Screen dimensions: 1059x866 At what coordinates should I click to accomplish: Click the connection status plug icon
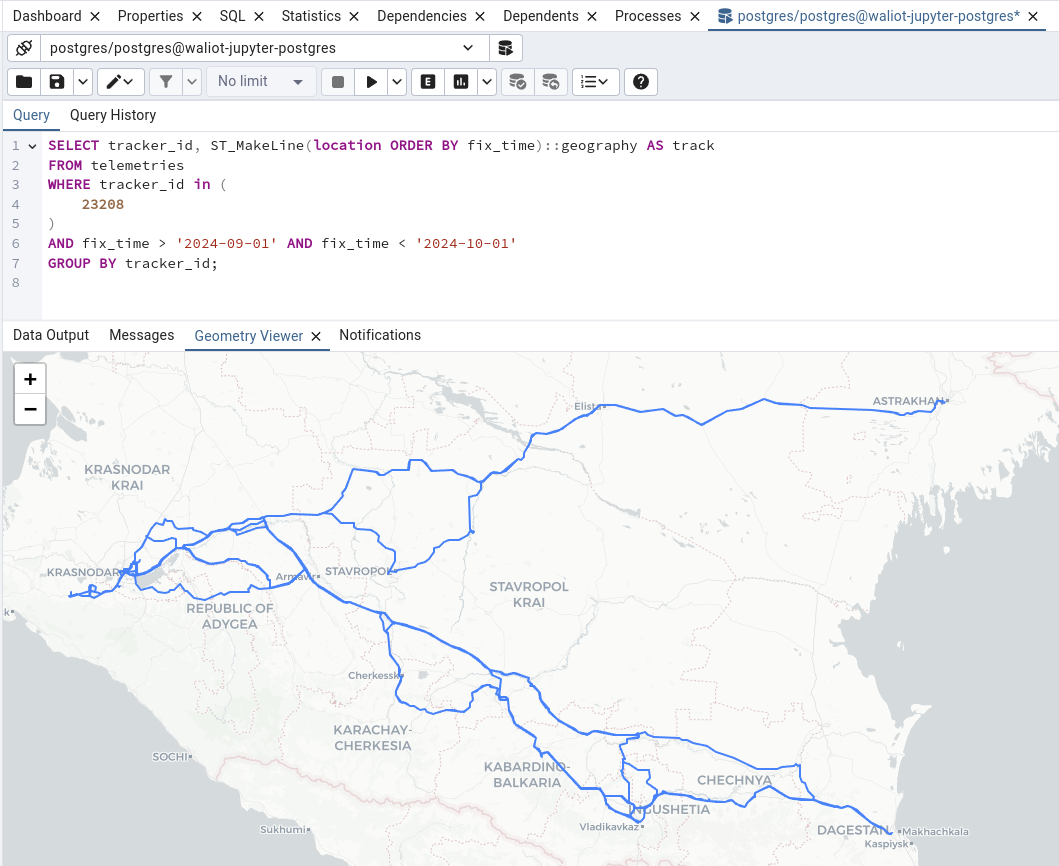point(24,48)
